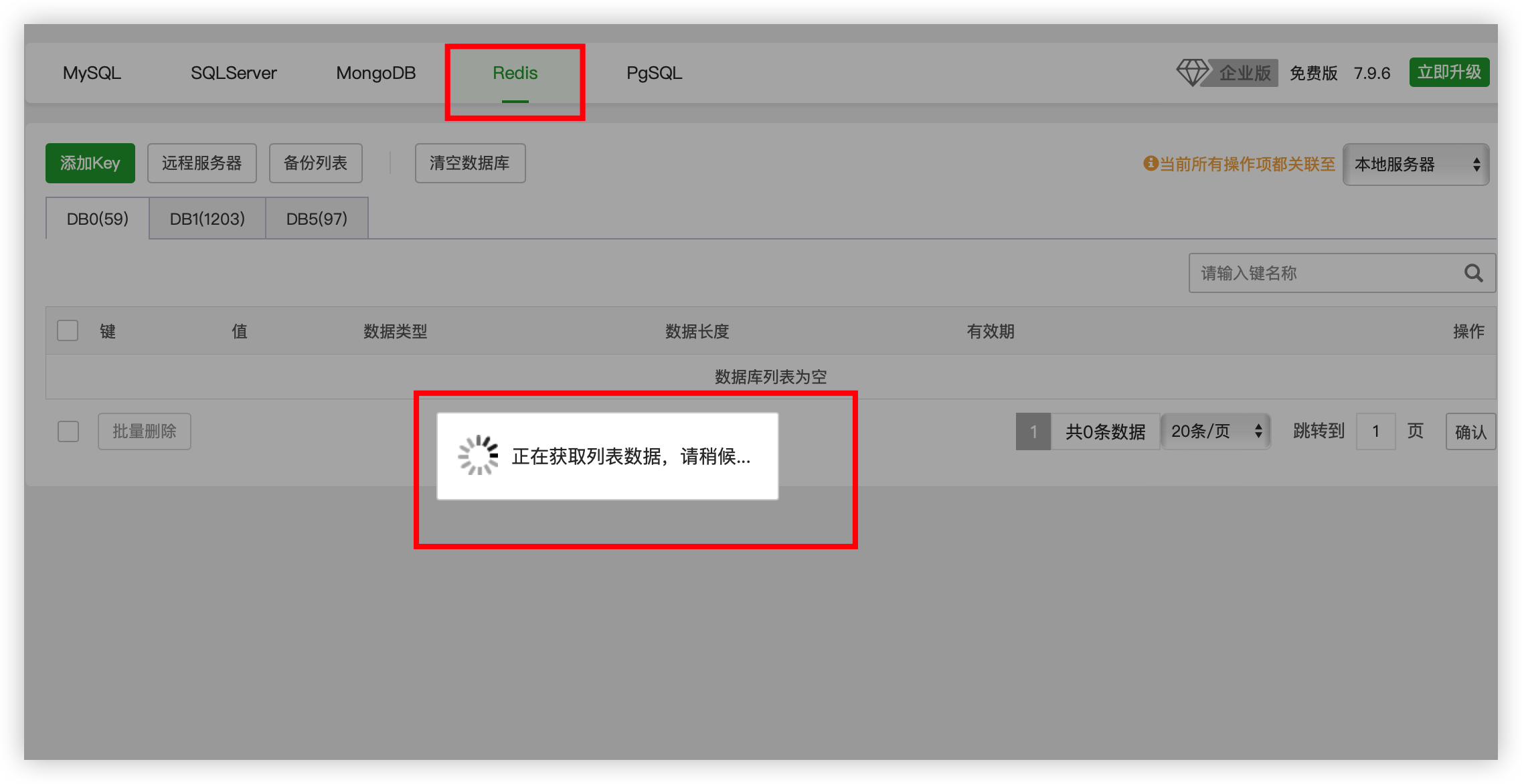Open the 本地服务器 server dropdown
The width and height of the screenshot is (1522, 784).
point(1416,165)
